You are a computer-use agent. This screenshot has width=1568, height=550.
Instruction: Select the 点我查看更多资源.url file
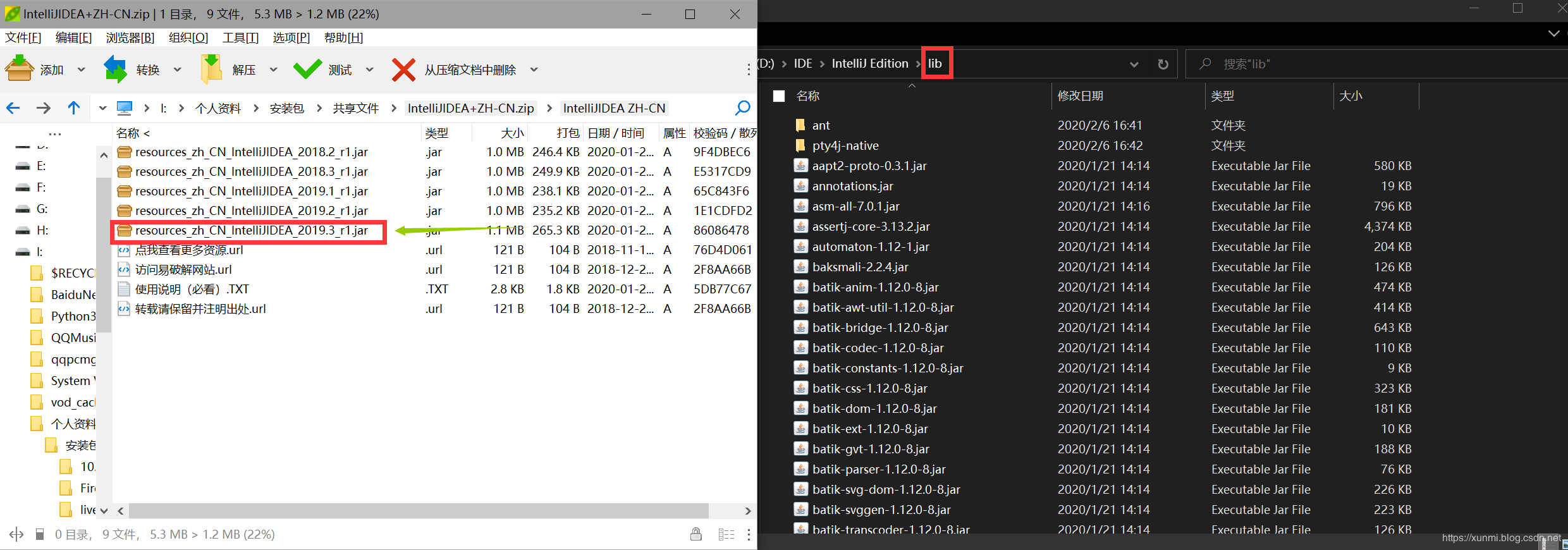(x=189, y=250)
